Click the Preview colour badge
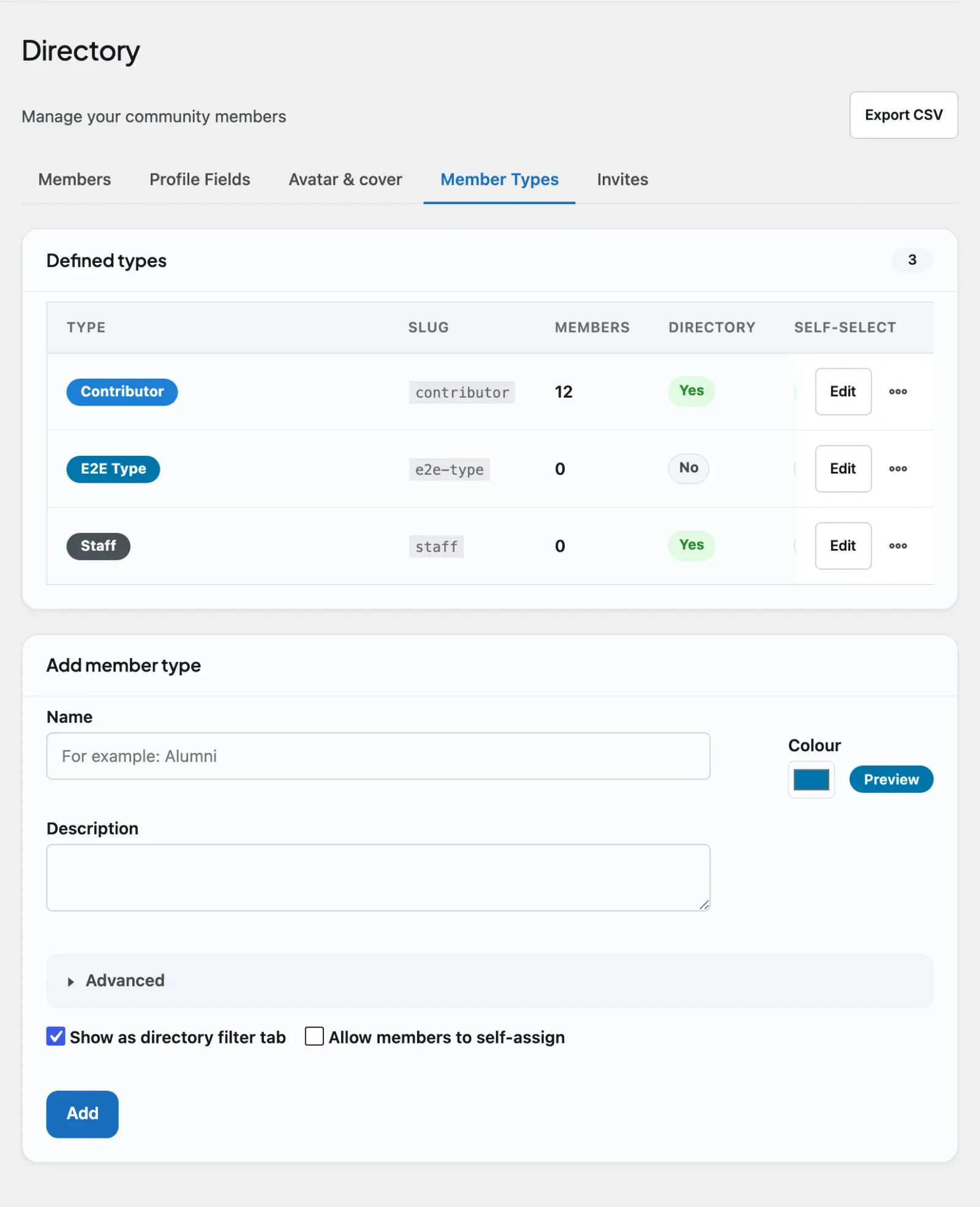 point(891,779)
